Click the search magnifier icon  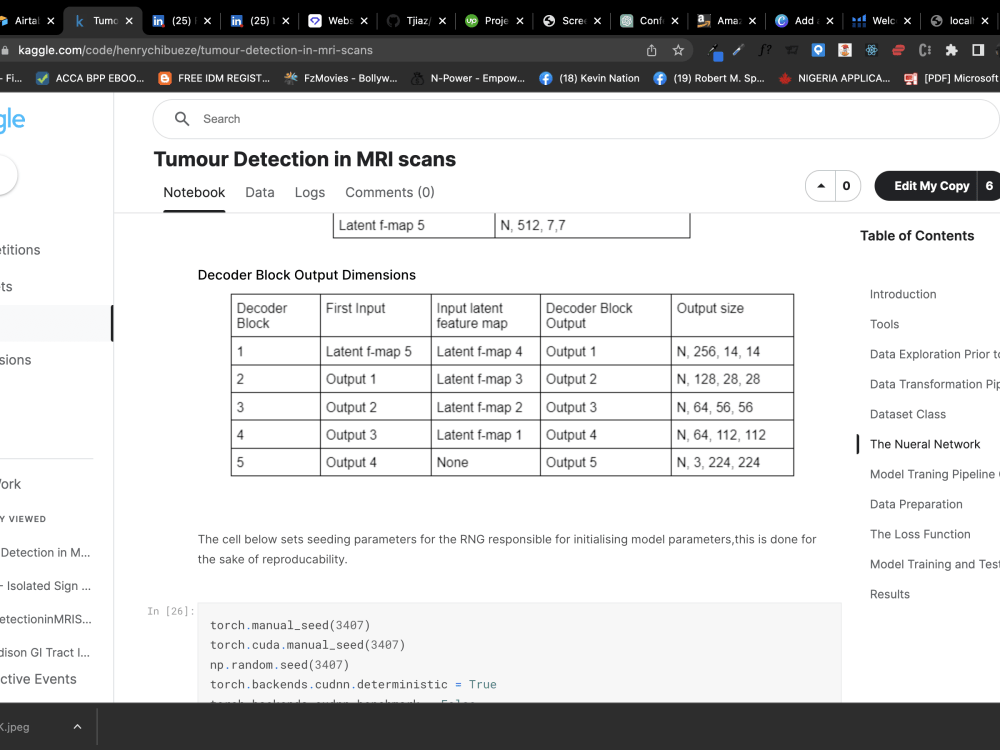coord(182,119)
